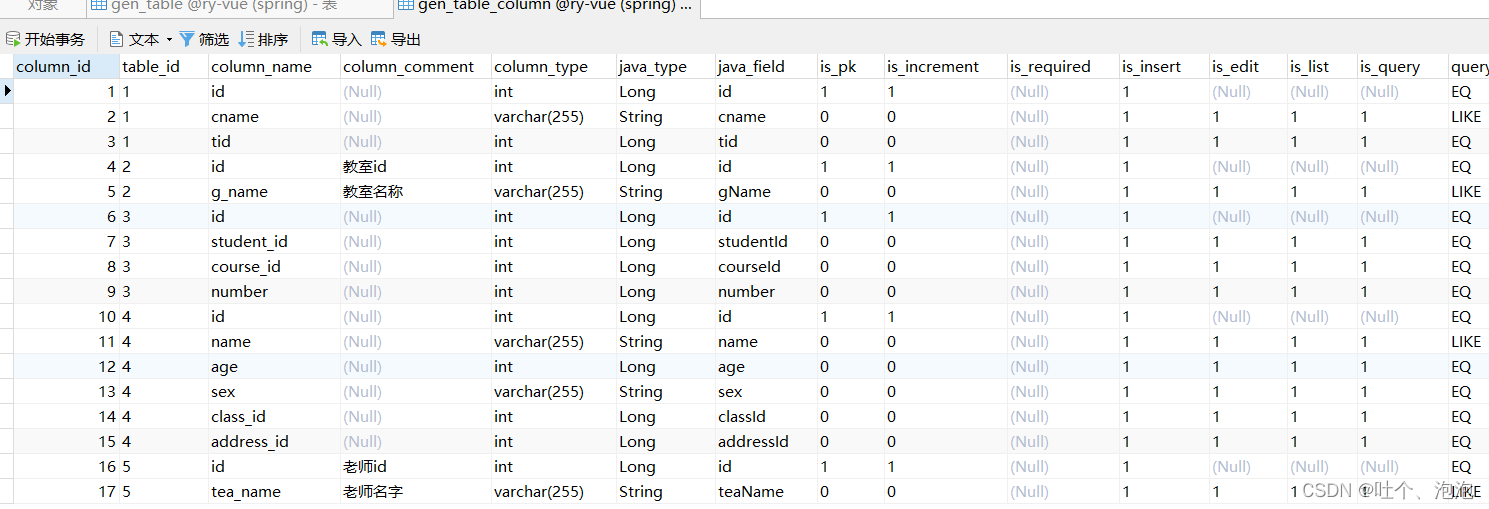Click the is_required column header

tap(1063, 66)
